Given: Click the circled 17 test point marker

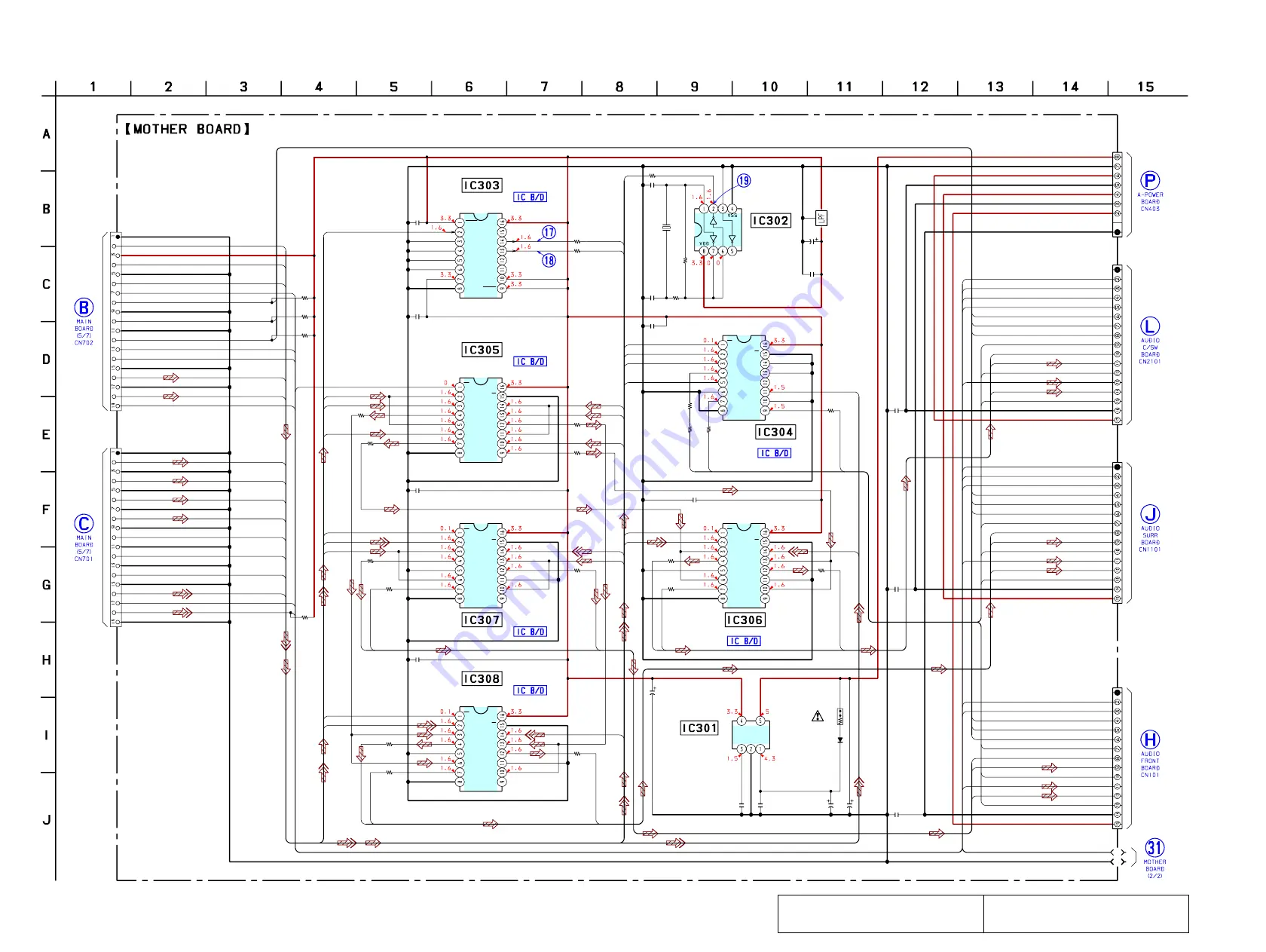Looking at the screenshot, I should pos(549,233).
